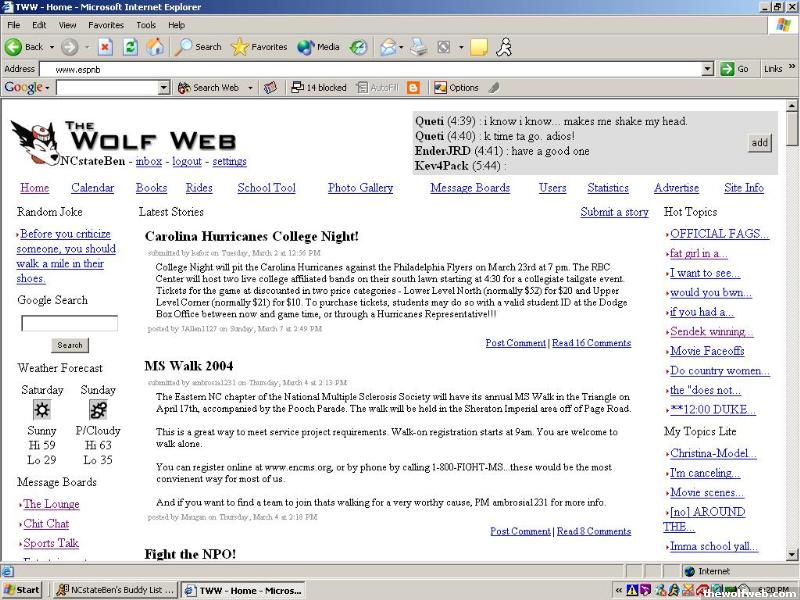Image resolution: width=800 pixels, height=600 pixels.
Task: Expand the Back button history arrow
Action: pos(51,47)
